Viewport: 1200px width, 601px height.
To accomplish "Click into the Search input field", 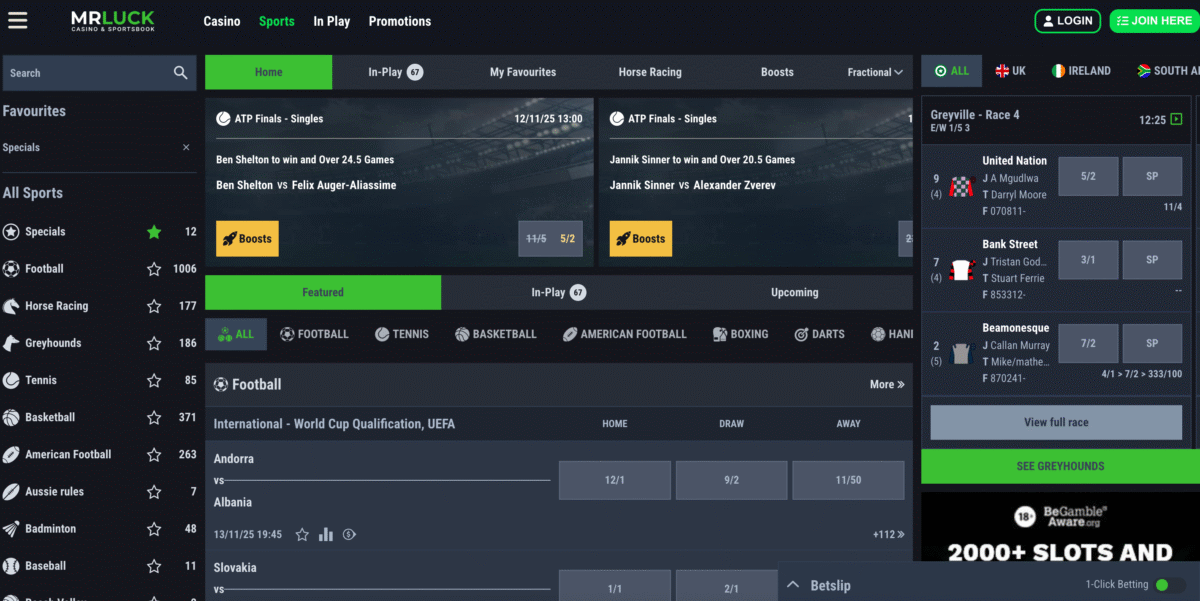I will coord(85,73).
